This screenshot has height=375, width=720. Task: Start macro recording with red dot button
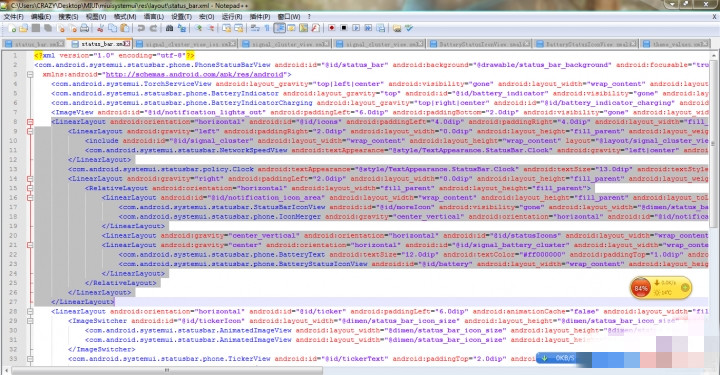tap(332, 28)
